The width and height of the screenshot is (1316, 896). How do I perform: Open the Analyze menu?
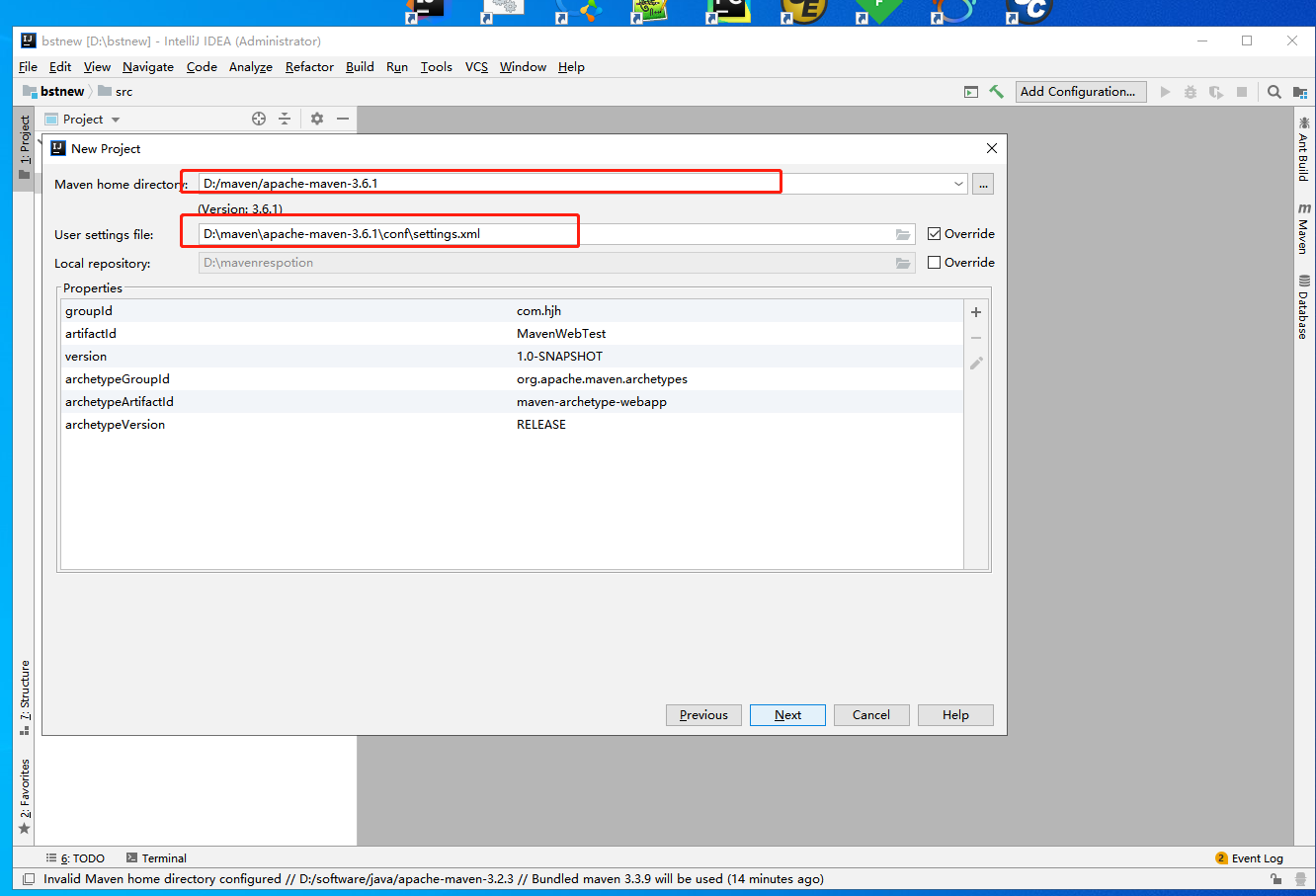[x=251, y=67]
